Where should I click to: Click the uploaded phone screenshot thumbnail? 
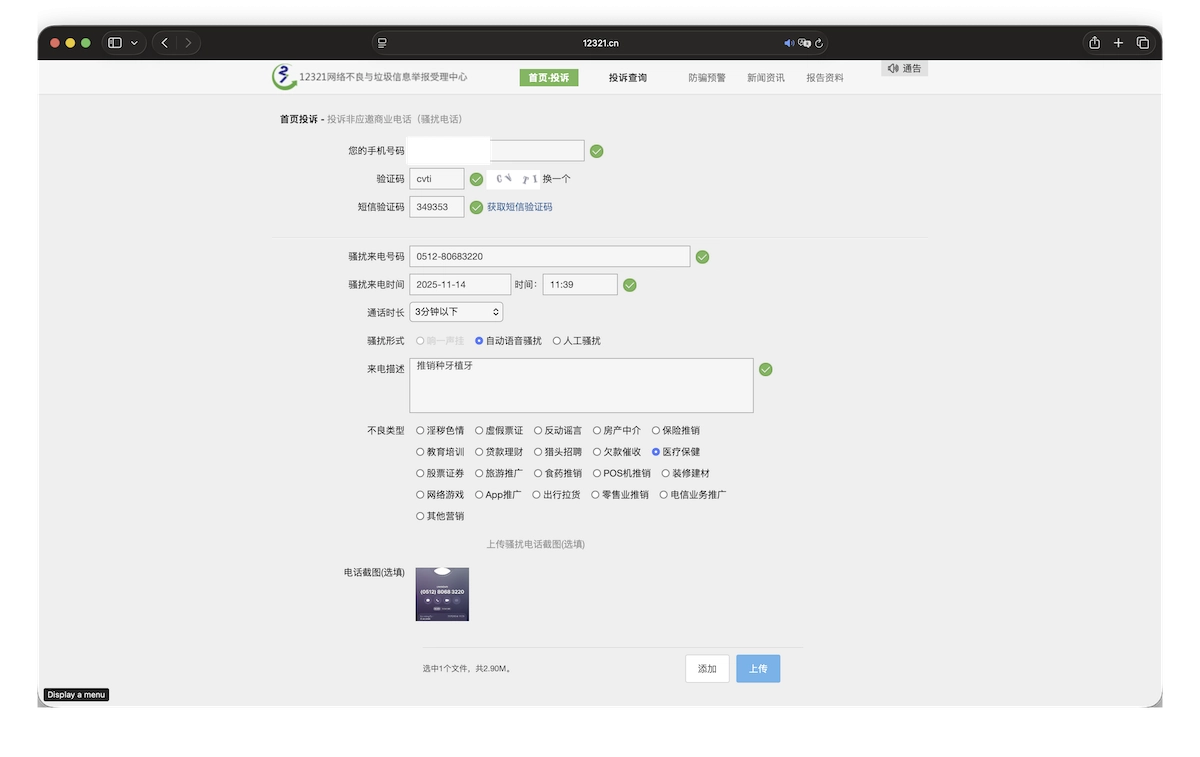pyautogui.click(x=442, y=594)
